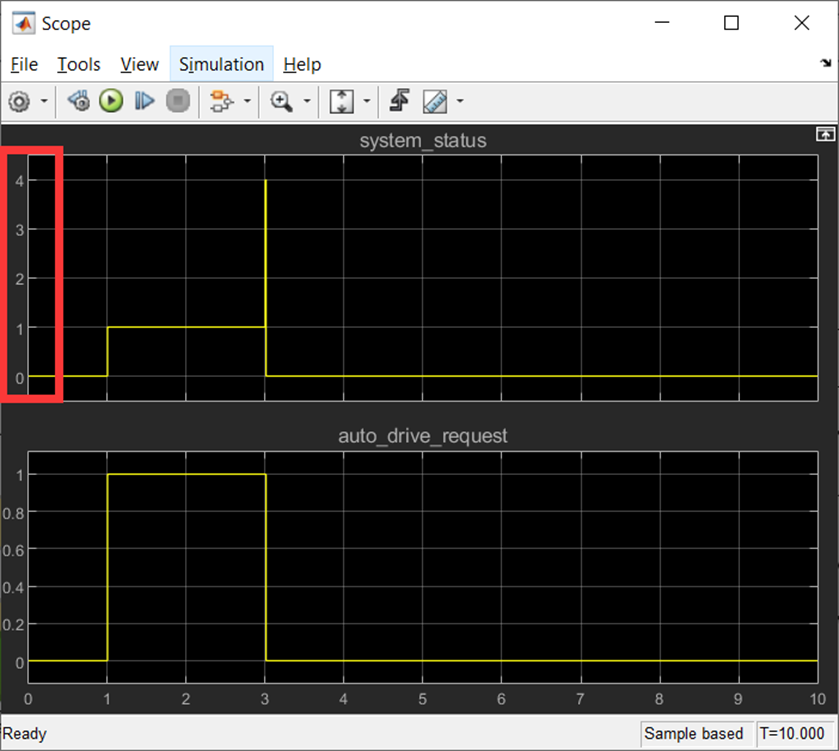Maximize the system_status axes icon
Image resolution: width=839 pixels, height=751 pixels.
click(x=825, y=134)
